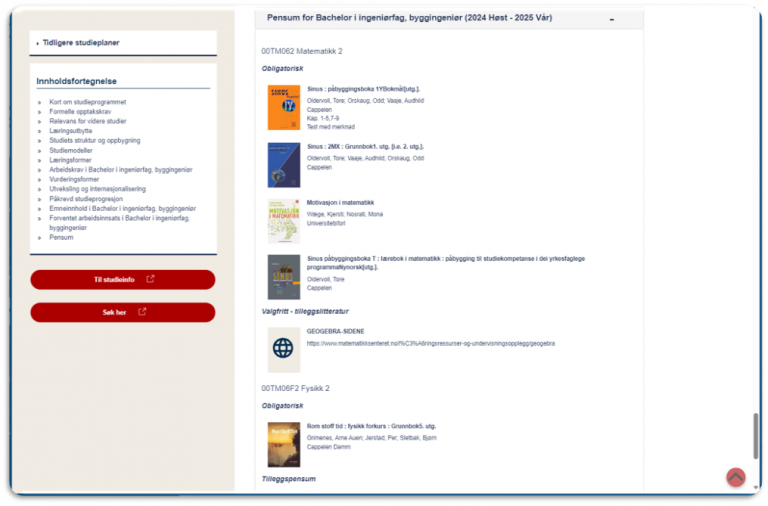Image resolution: width=768 pixels, height=506 pixels.
Task: Open the blue Sinus 2MX book cover
Action: (x=283, y=165)
